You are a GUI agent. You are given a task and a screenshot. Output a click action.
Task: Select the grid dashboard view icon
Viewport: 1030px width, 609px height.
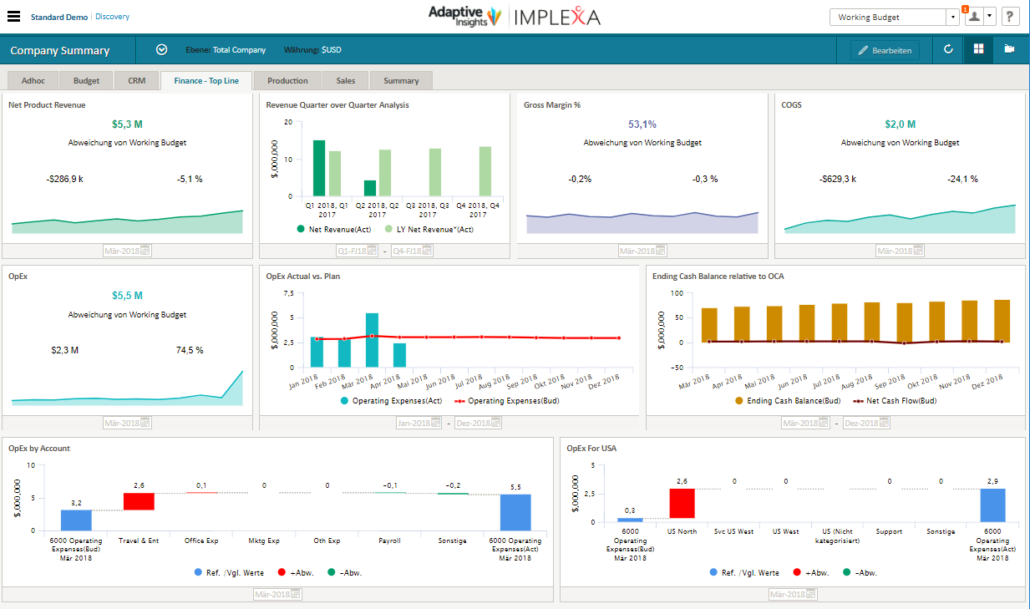(979, 49)
